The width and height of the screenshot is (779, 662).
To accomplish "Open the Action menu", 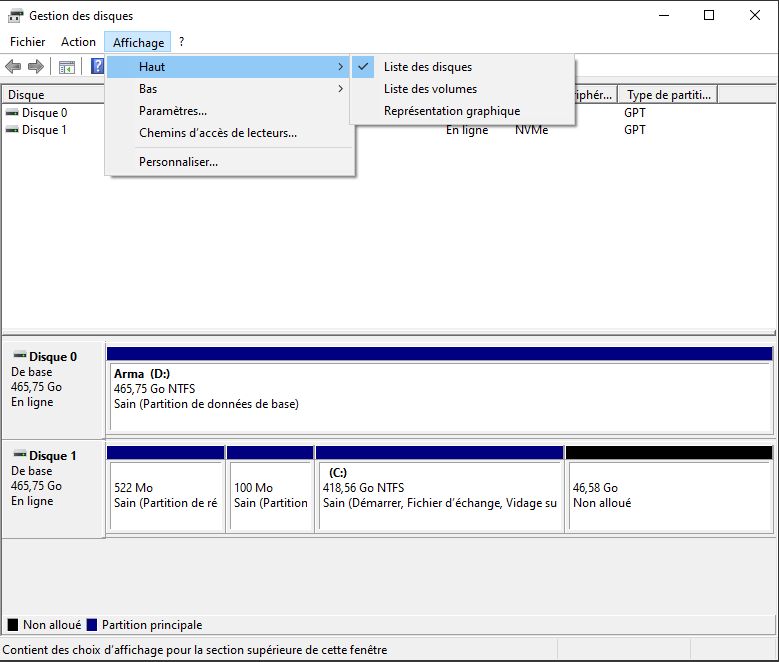I will click(x=78, y=42).
